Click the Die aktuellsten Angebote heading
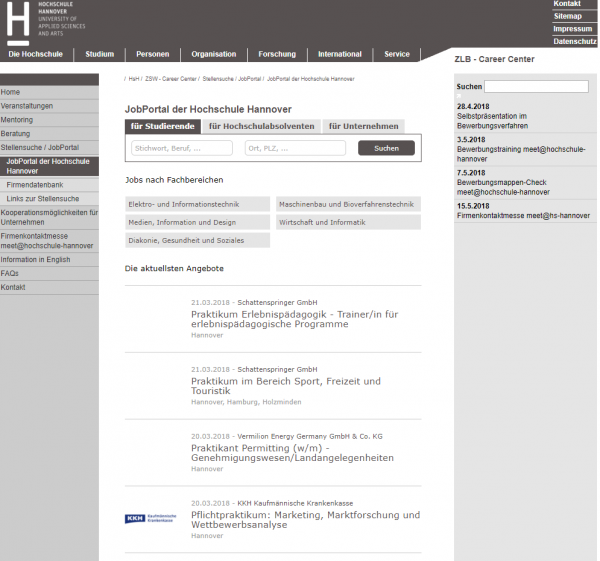Image resolution: width=600 pixels, height=561 pixels. [174, 268]
